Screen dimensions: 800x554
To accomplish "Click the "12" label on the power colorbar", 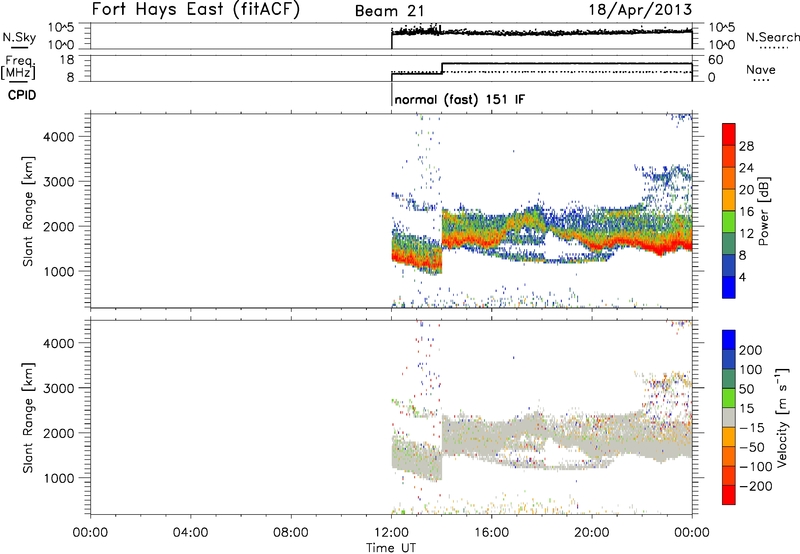I will click(746, 234).
